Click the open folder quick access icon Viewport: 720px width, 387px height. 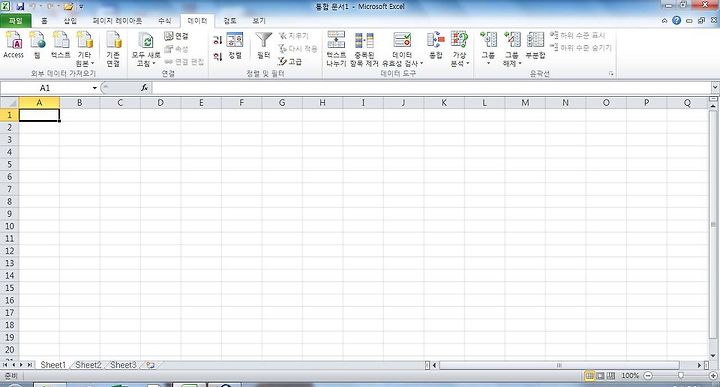(69, 6)
